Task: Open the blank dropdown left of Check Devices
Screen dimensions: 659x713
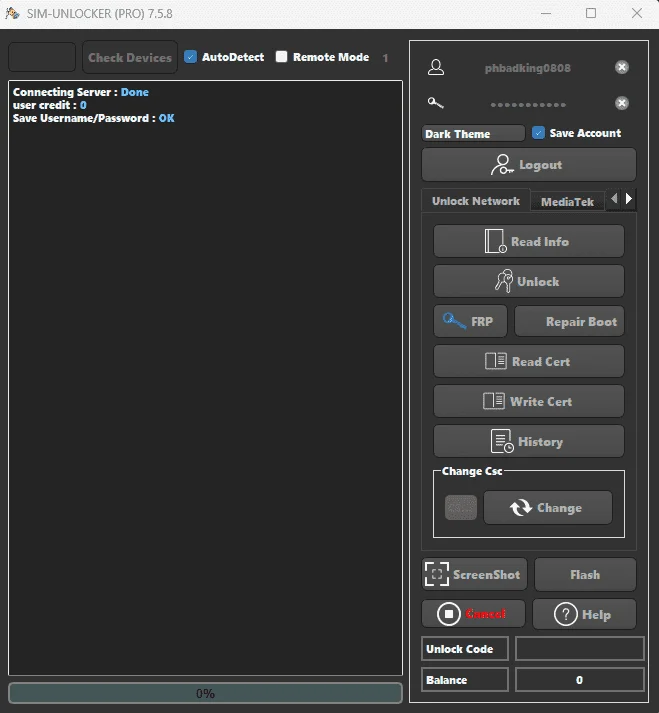Action: click(x=42, y=57)
